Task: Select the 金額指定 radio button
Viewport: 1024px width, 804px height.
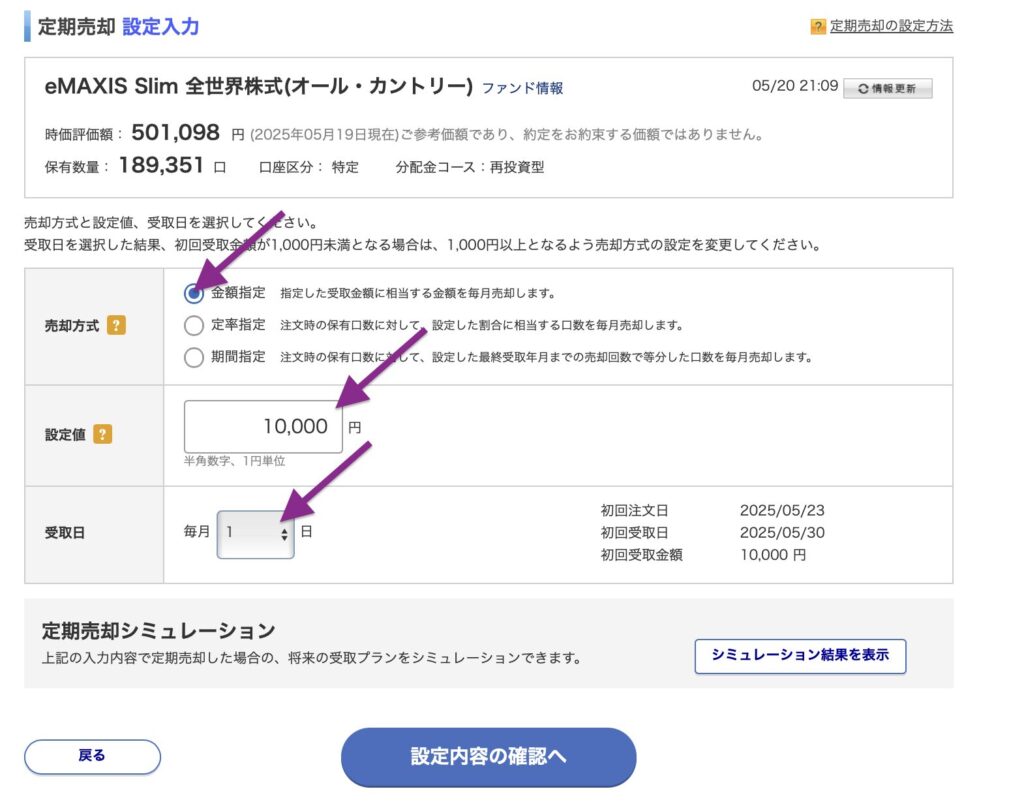Action: [x=193, y=293]
